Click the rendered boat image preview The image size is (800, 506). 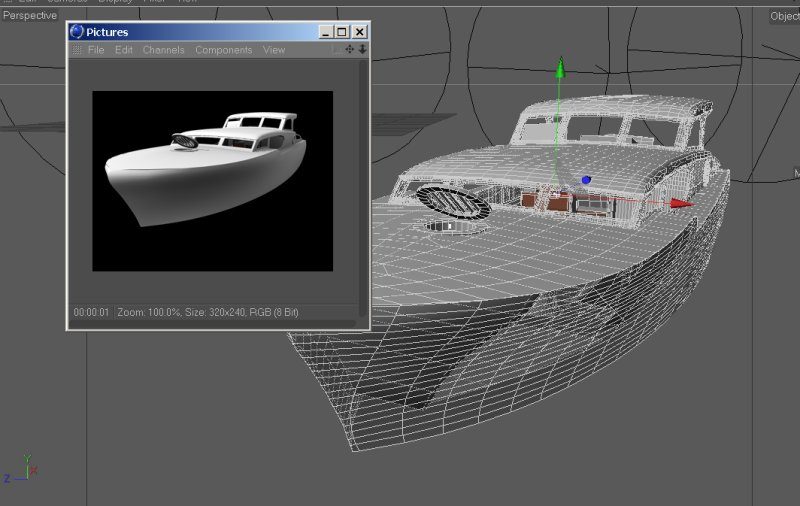point(212,181)
